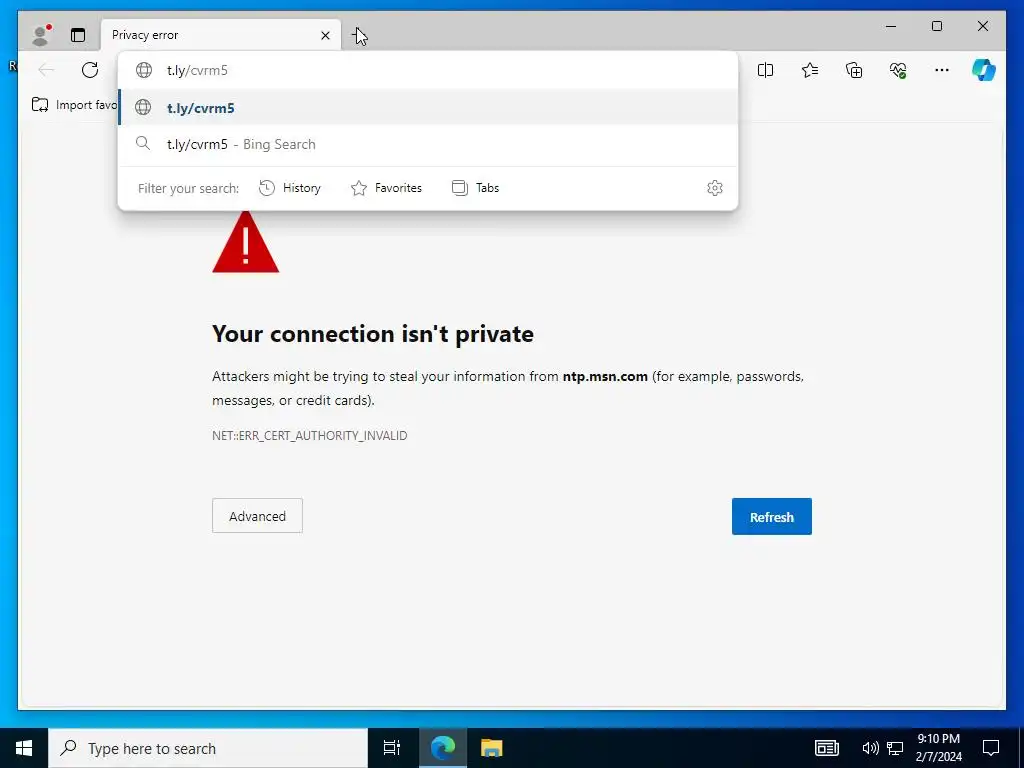This screenshot has height=768, width=1024.
Task: Click the globe icon in the address bar
Action: click(x=144, y=70)
